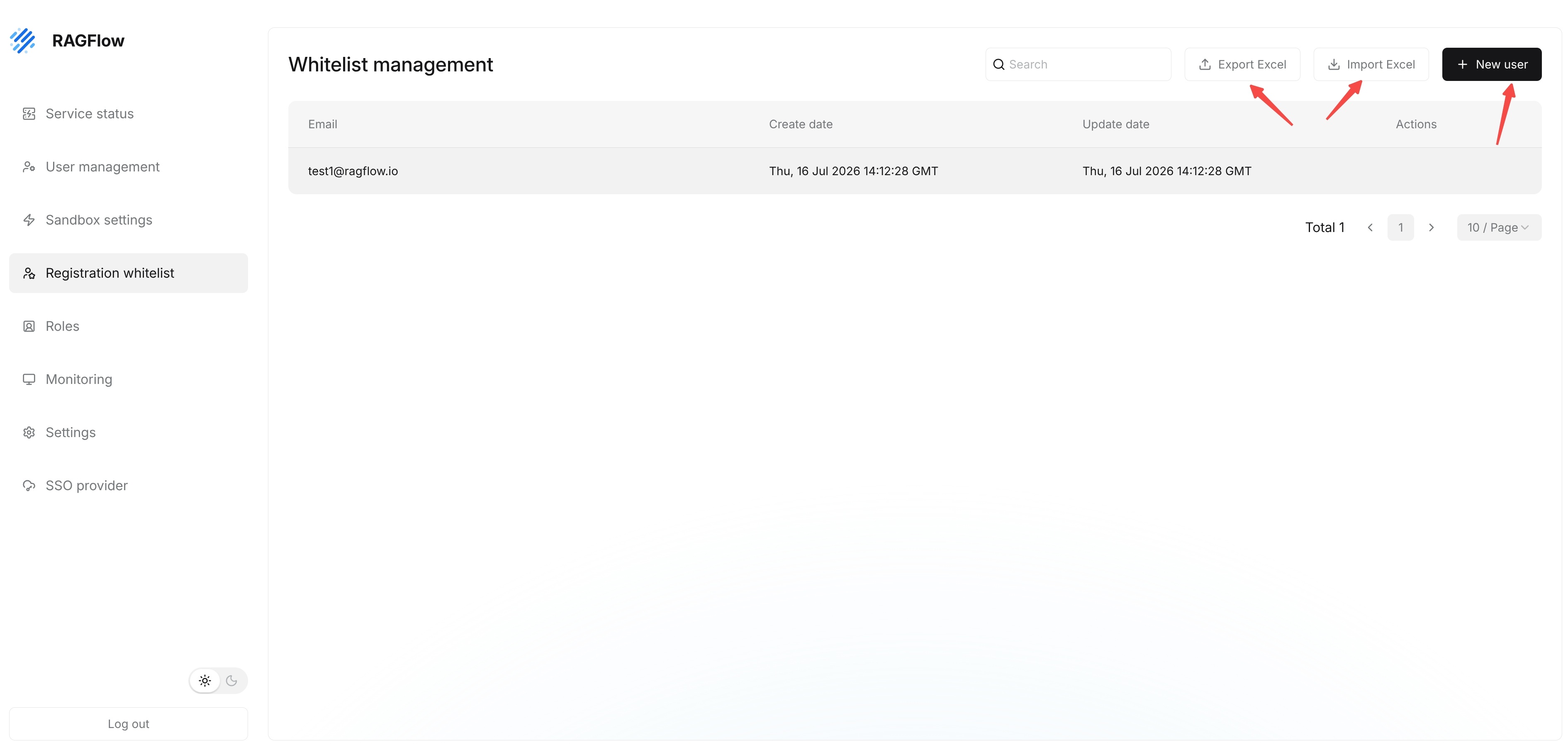1568x750 pixels.
Task: Open Roles menu item
Action: [x=129, y=326]
